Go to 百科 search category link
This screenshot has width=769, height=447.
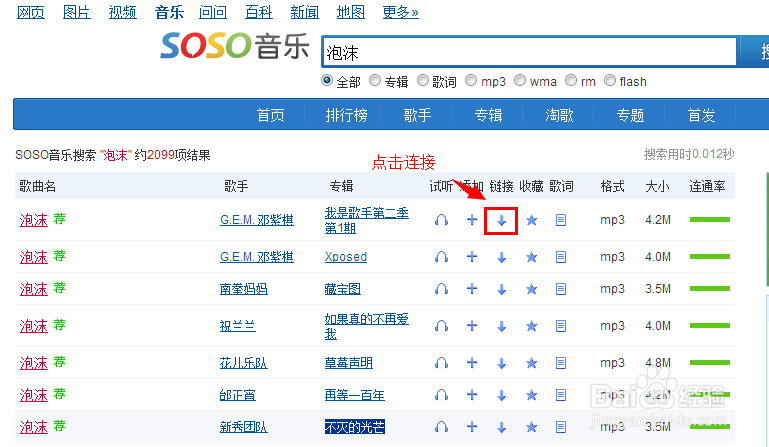click(x=259, y=12)
